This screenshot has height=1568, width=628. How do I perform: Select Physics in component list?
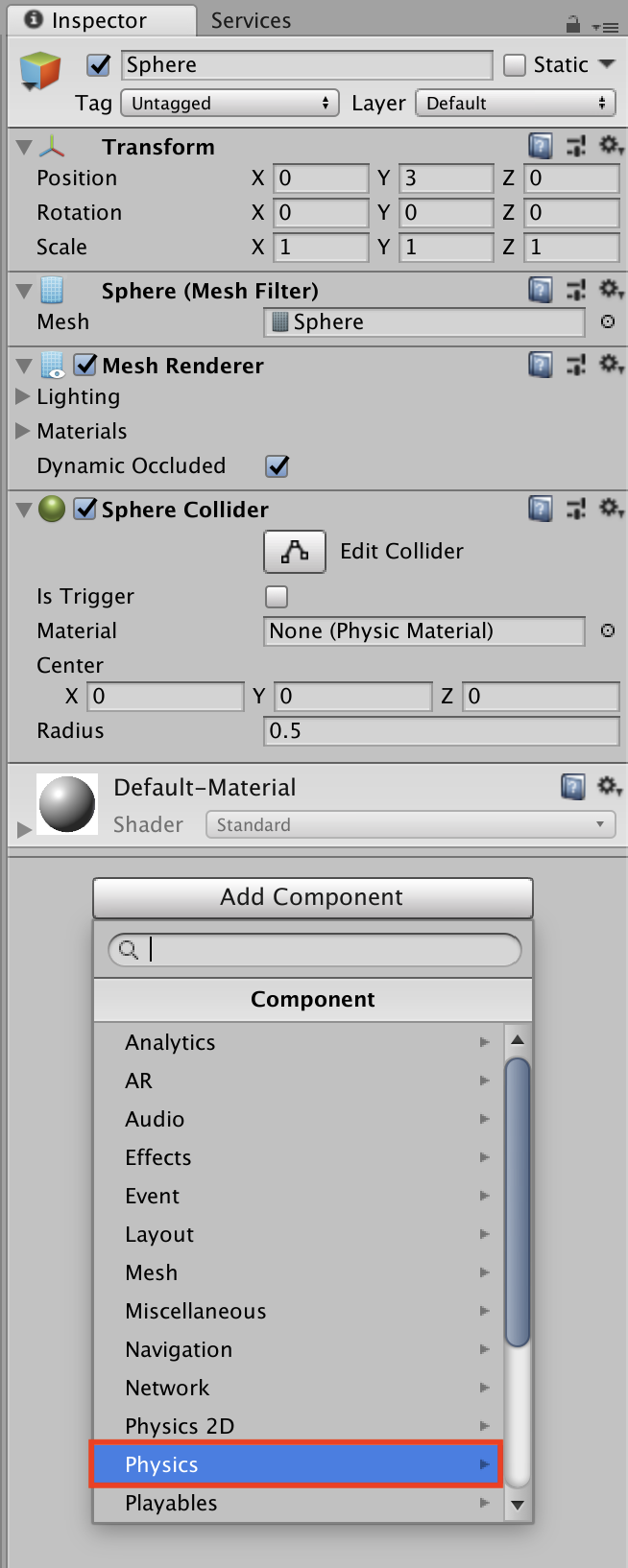296,1464
